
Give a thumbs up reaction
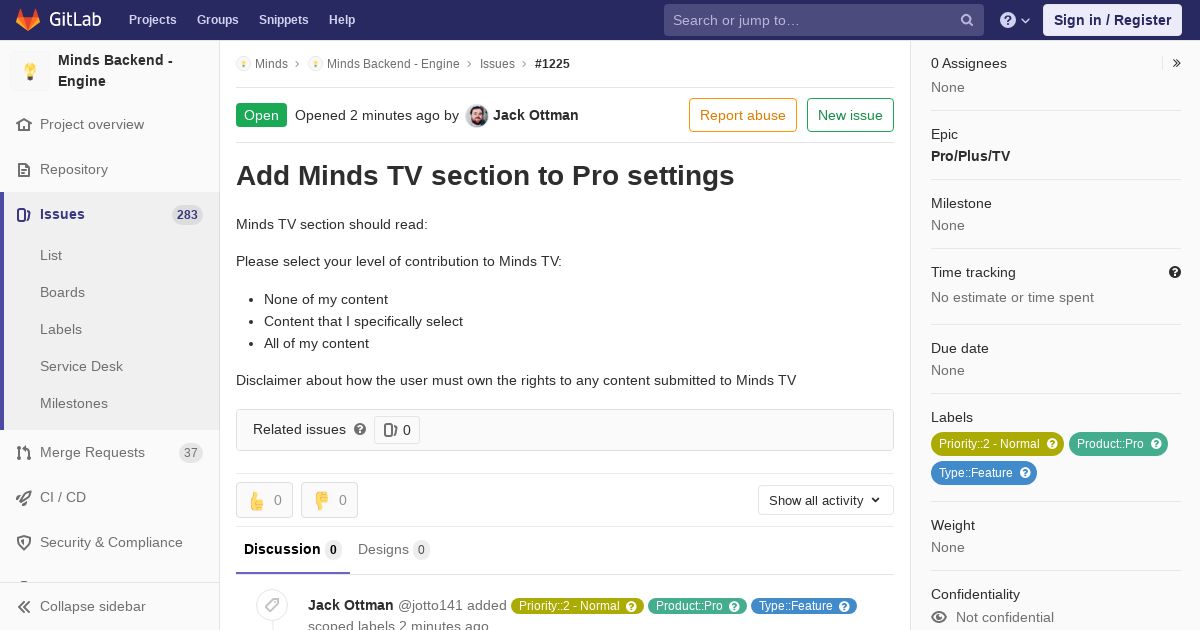click(x=264, y=500)
